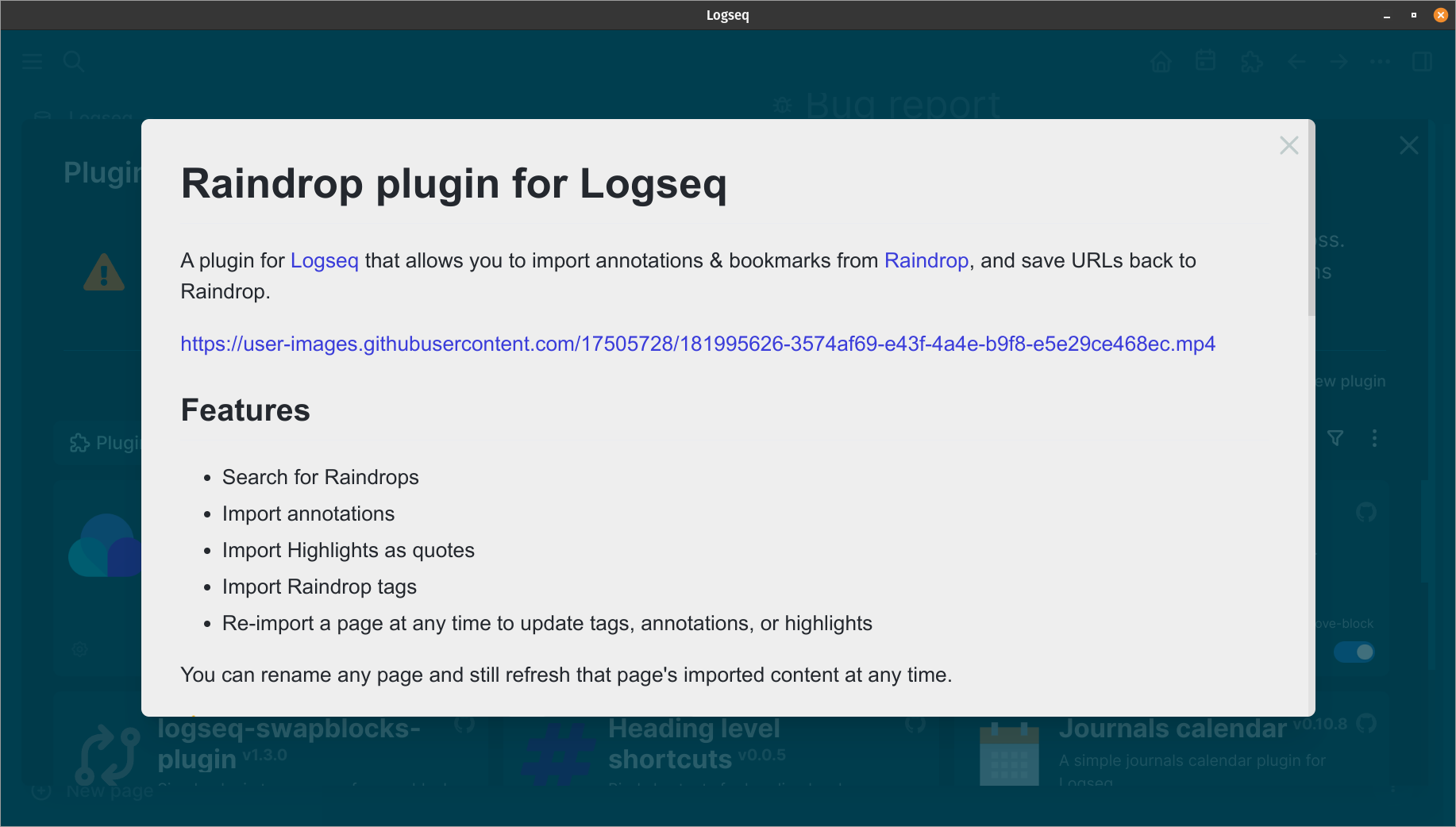Screen dimensions: 1456x827
Task: Navigate back using the left arrow icon
Action: 1296,62
